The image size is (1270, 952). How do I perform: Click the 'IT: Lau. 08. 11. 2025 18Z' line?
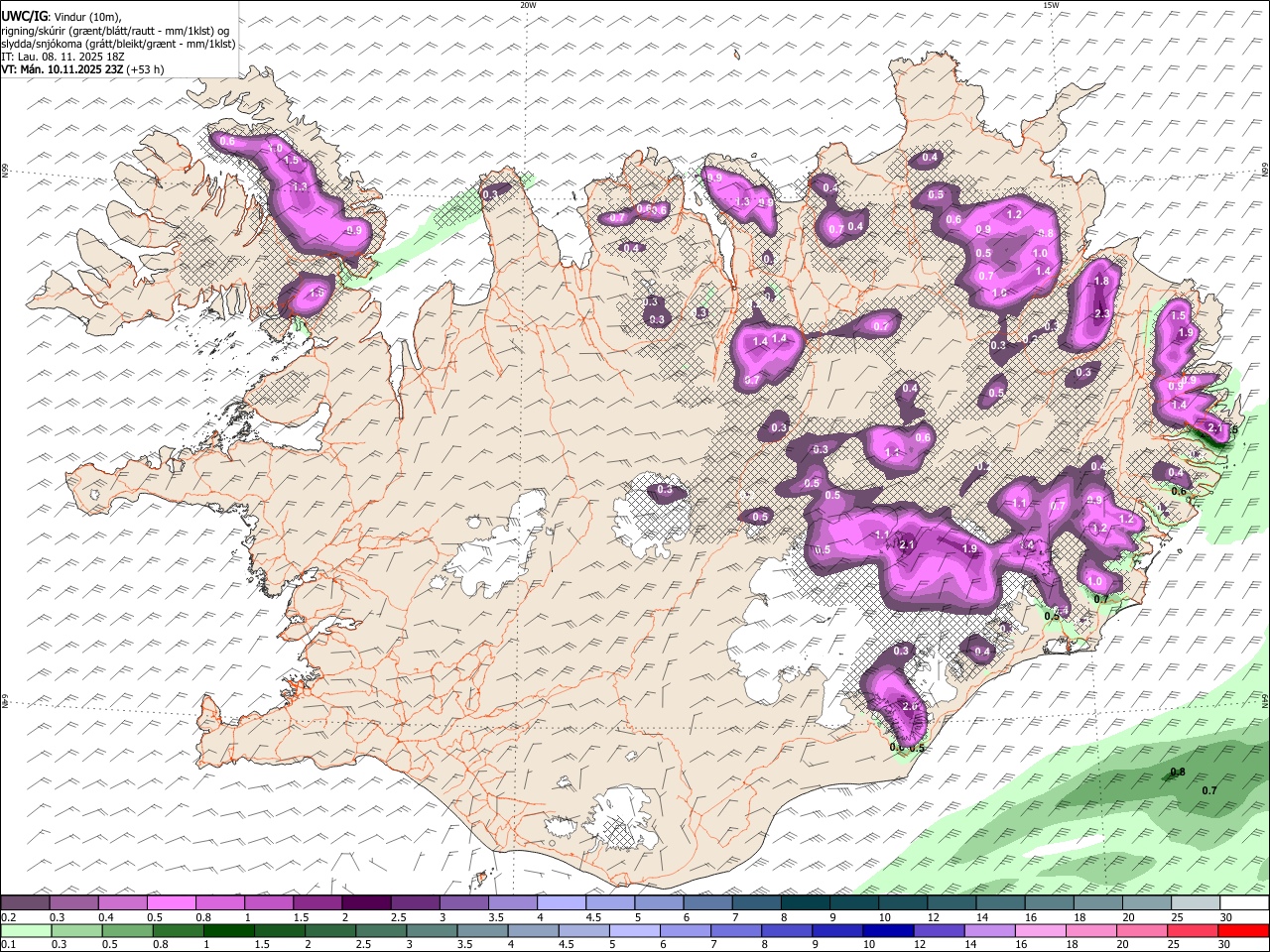(x=63, y=57)
